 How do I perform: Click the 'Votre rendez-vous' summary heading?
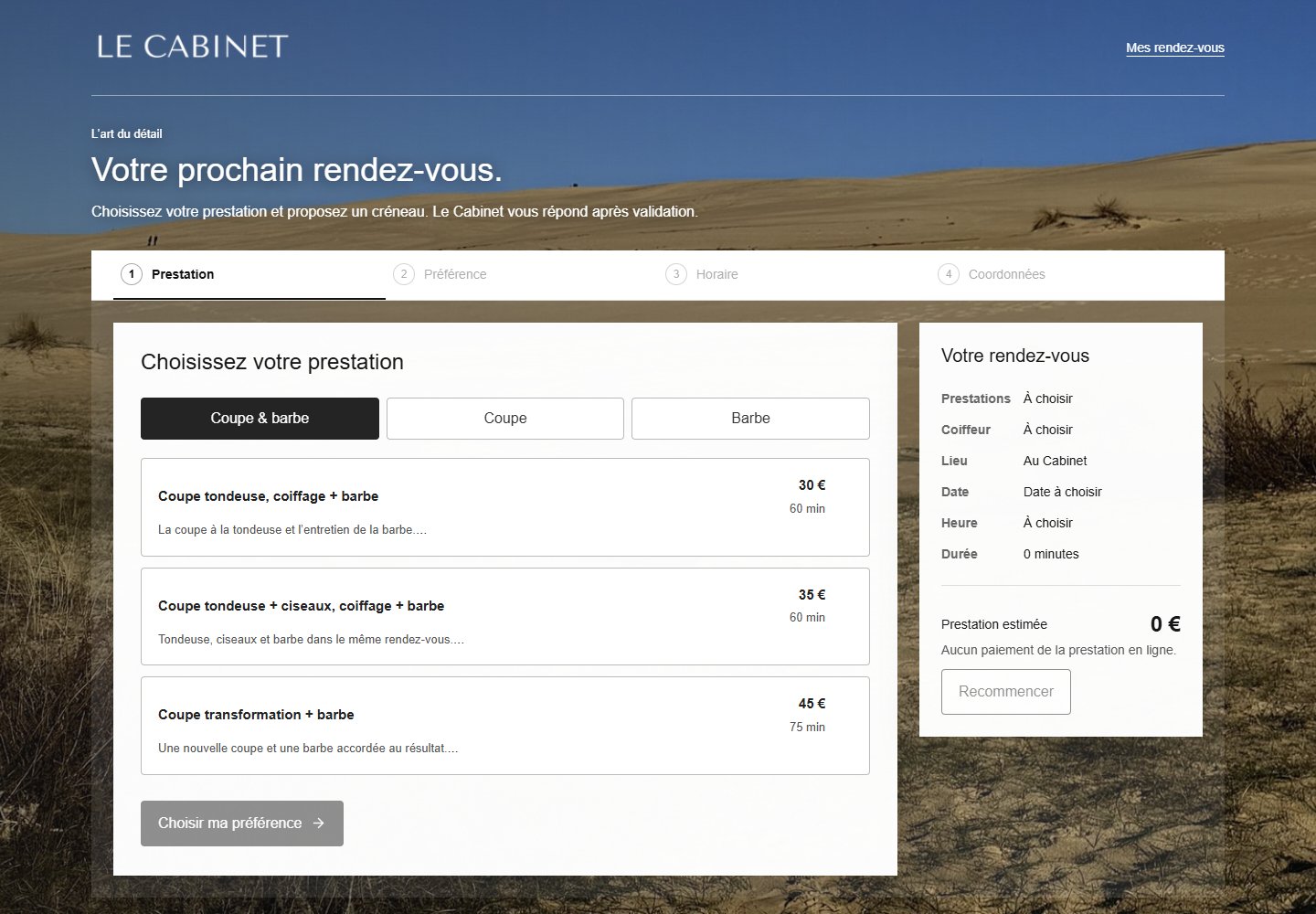pos(1015,356)
